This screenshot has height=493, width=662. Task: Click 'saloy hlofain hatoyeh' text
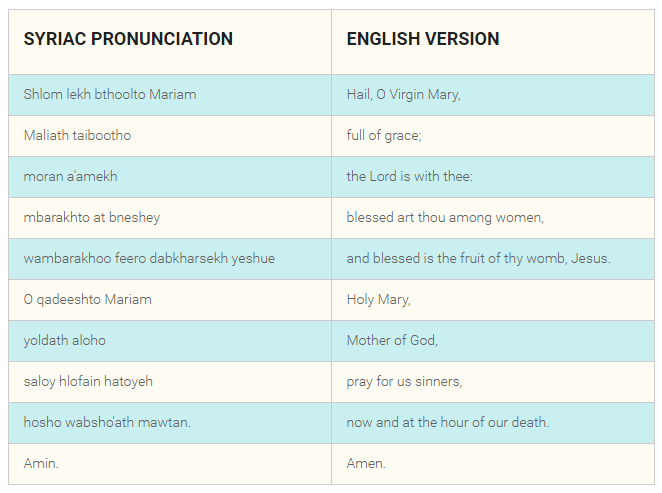click(88, 381)
